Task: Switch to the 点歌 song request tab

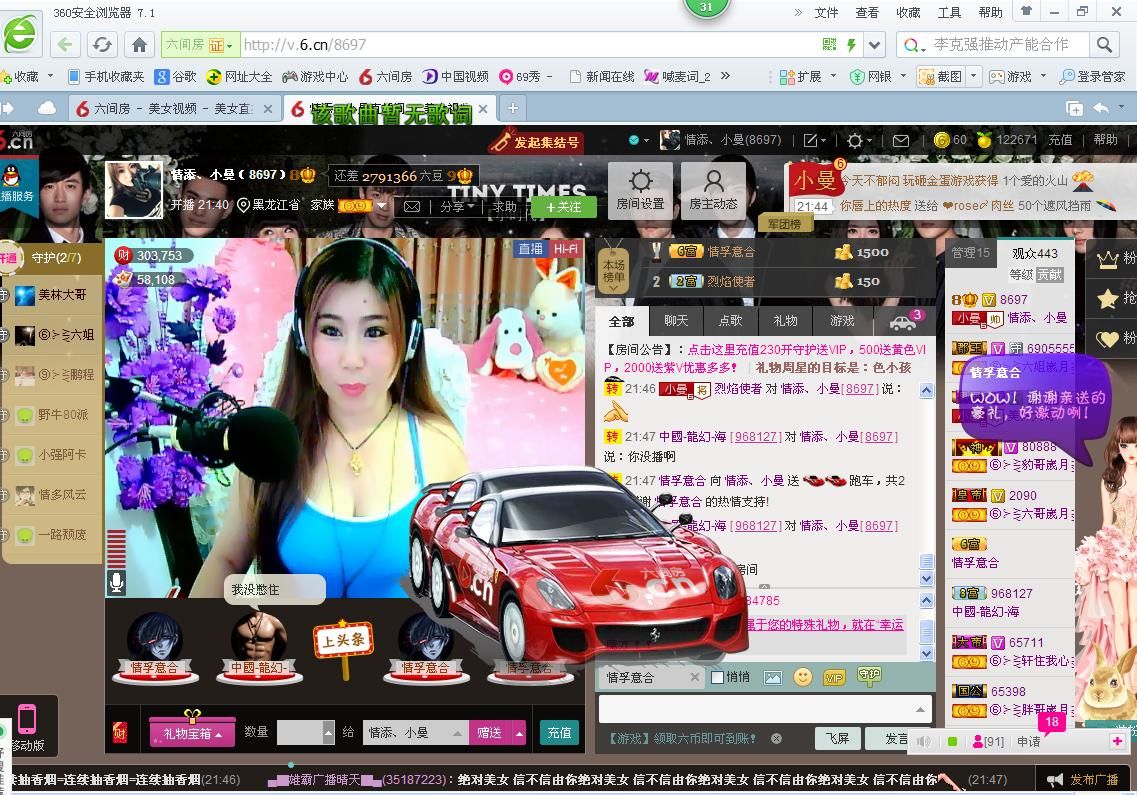Action: pyautogui.click(x=730, y=321)
